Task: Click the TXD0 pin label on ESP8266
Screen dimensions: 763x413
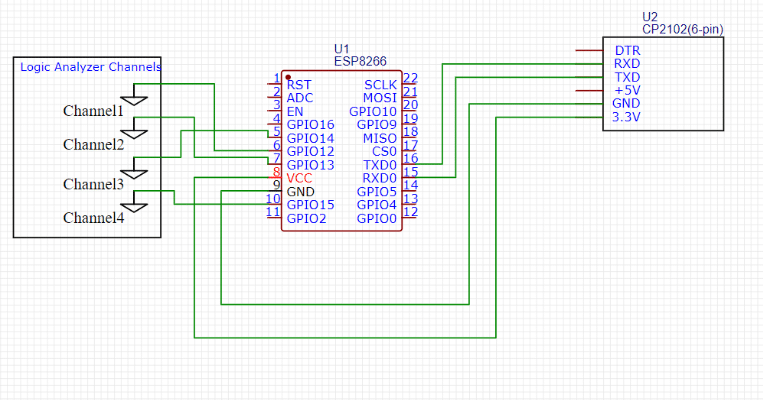Action: click(378, 164)
